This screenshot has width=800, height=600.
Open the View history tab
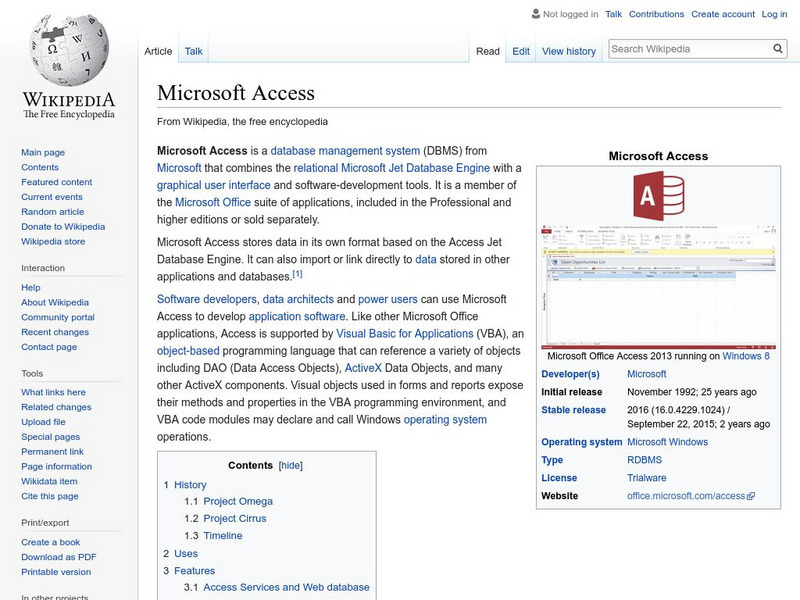pyautogui.click(x=568, y=51)
